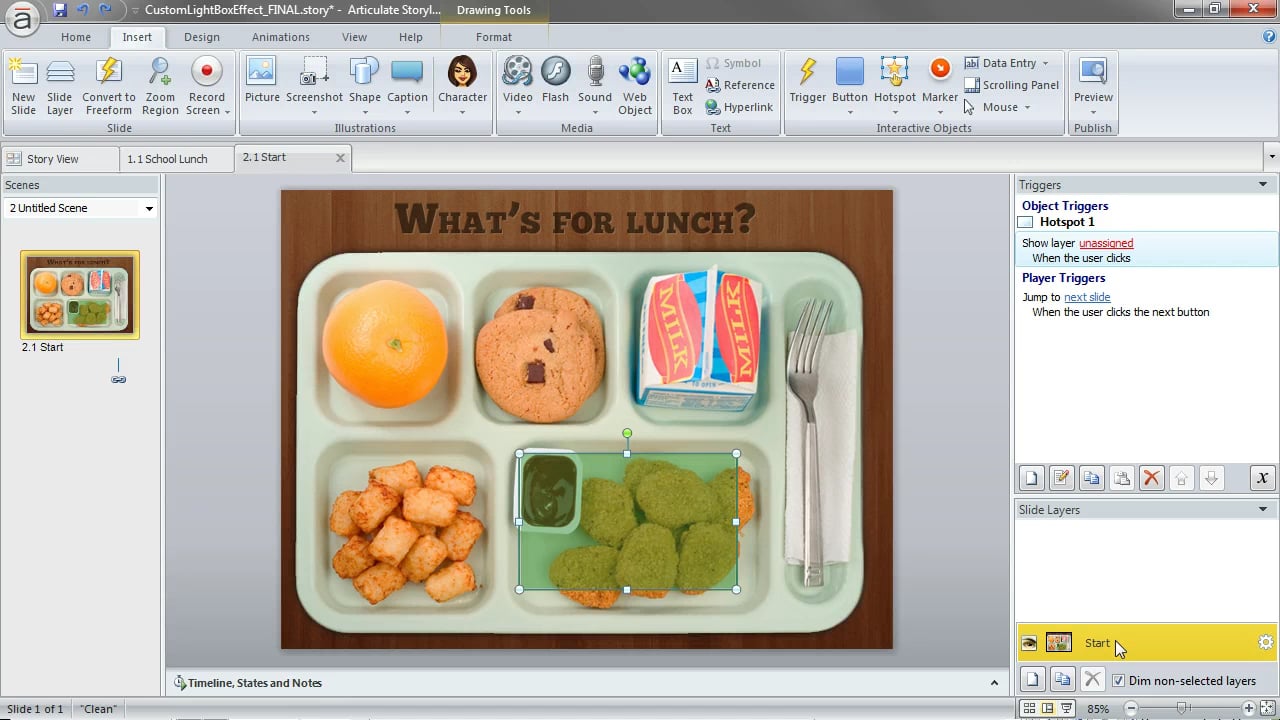Add a Slide Layer from ribbon
1280x720 pixels.
(60, 87)
